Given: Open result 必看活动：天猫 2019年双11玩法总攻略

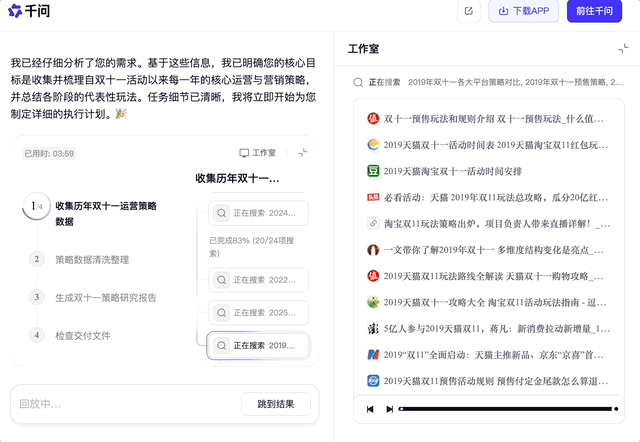Looking at the screenshot, I should point(496,198).
